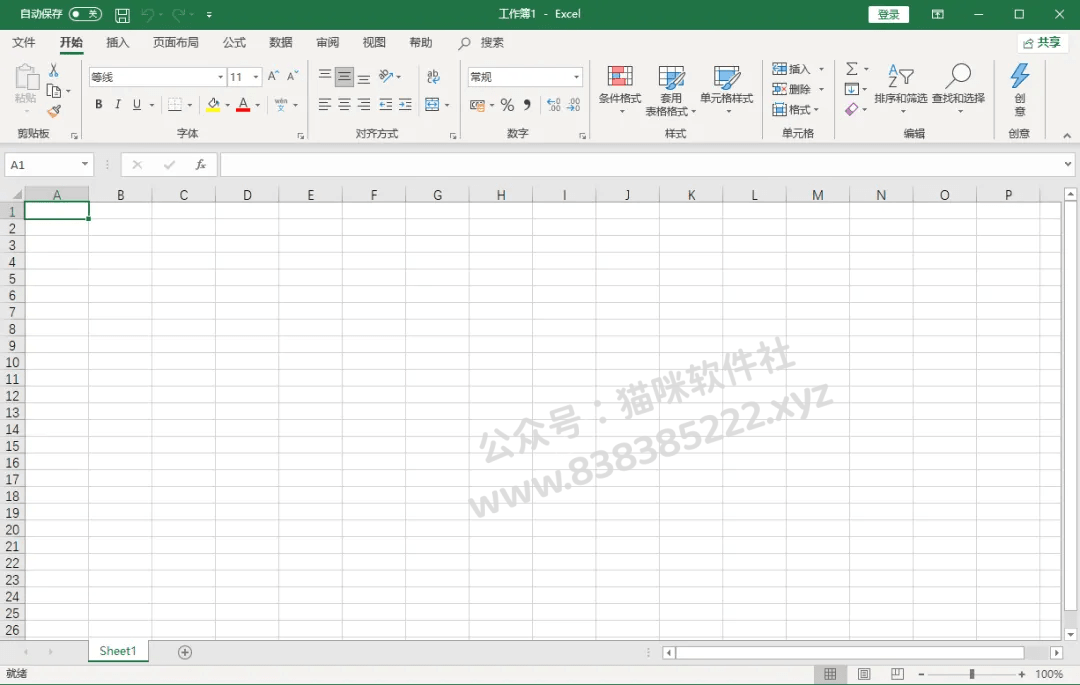Click 格式 Format cells button
This screenshot has width=1080, height=685.
[796, 109]
